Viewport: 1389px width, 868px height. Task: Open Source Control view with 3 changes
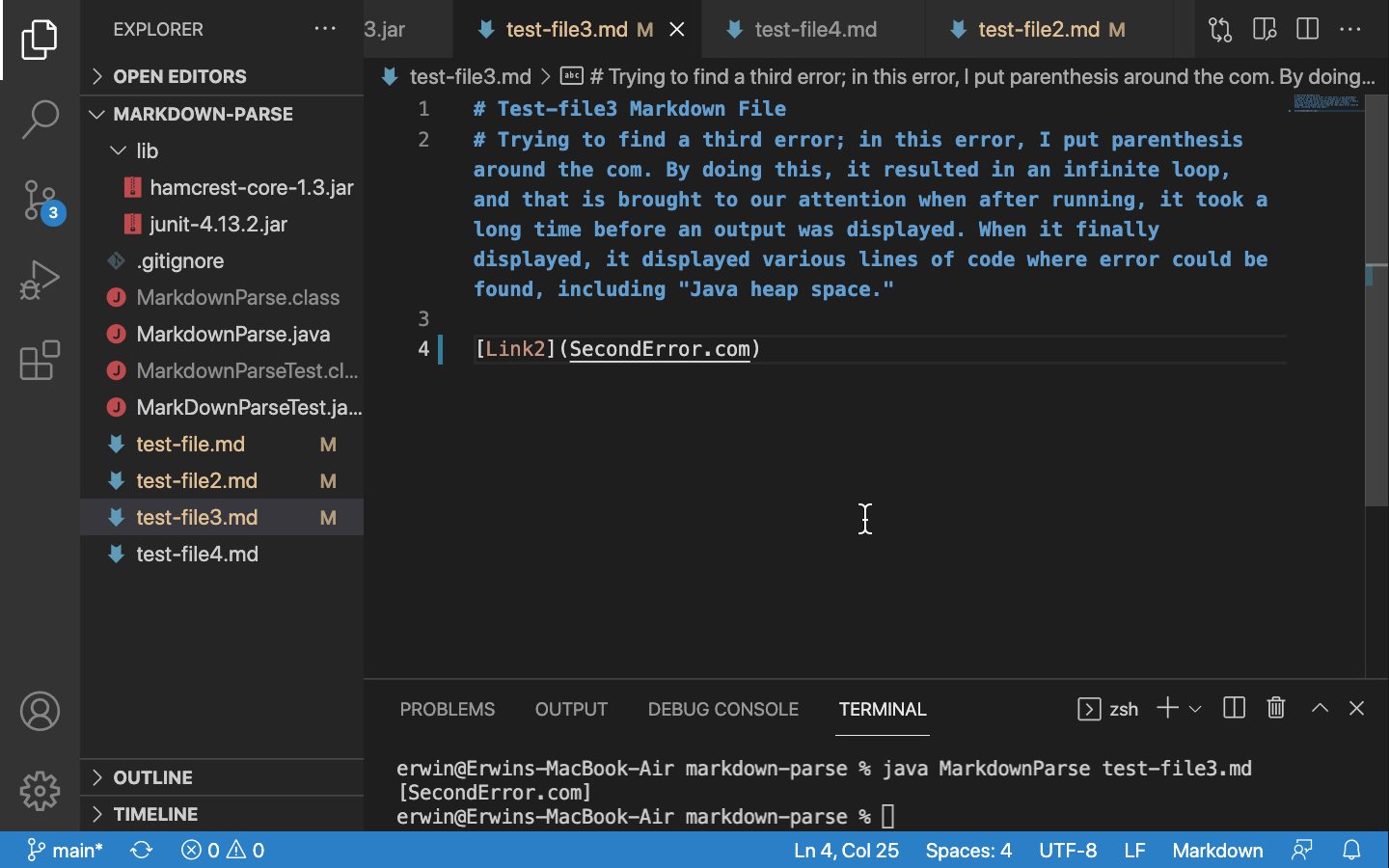tap(40, 201)
